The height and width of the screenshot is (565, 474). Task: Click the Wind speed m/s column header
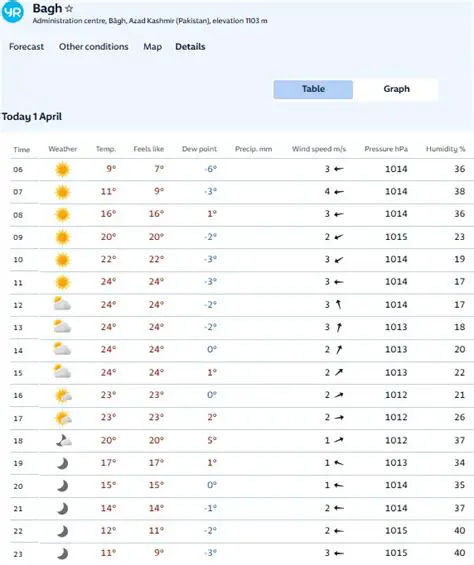pyautogui.click(x=319, y=149)
